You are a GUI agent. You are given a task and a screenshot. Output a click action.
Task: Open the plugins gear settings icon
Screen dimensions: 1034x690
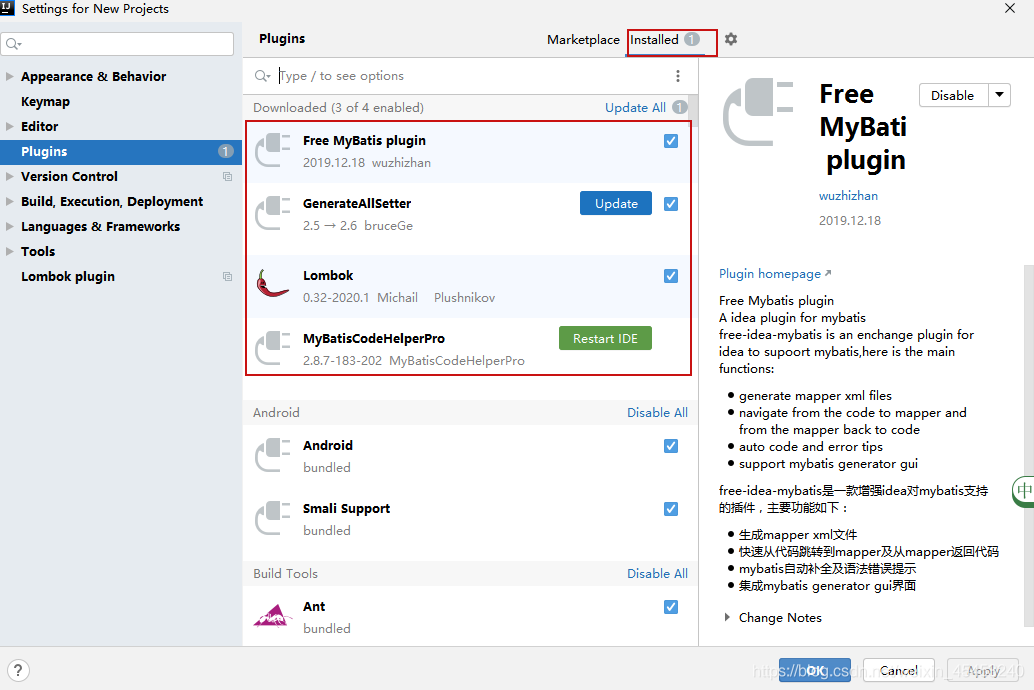click(x=731, y=39)
